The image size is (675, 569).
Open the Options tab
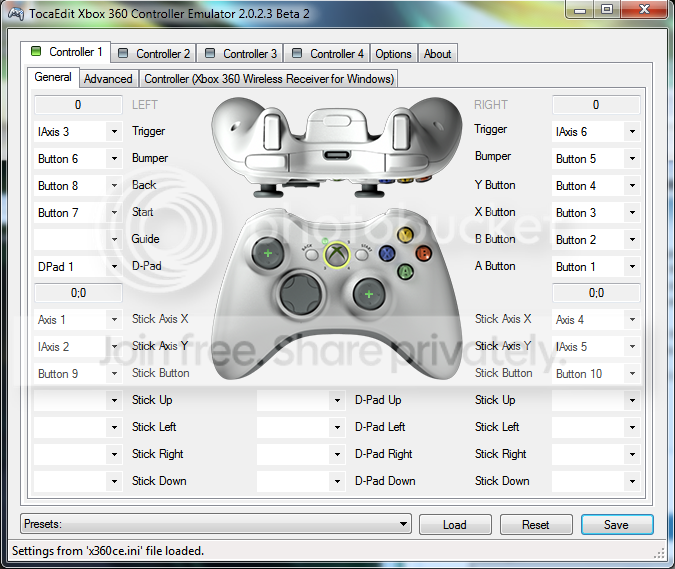click(393, 54)
